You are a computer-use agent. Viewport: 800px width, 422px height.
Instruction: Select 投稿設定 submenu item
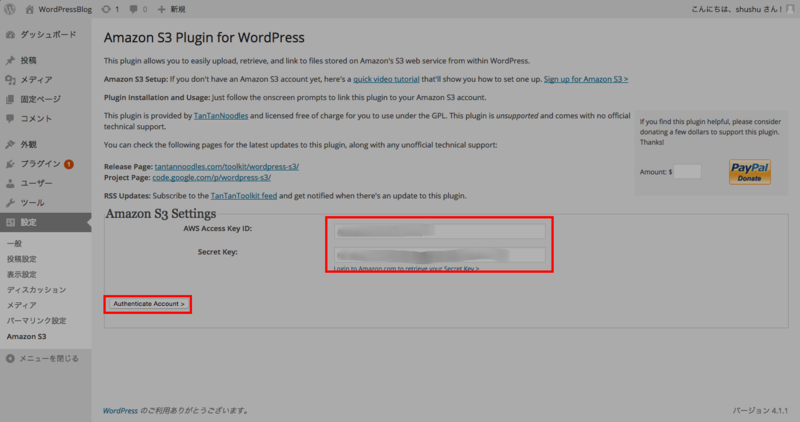[21, 259]
